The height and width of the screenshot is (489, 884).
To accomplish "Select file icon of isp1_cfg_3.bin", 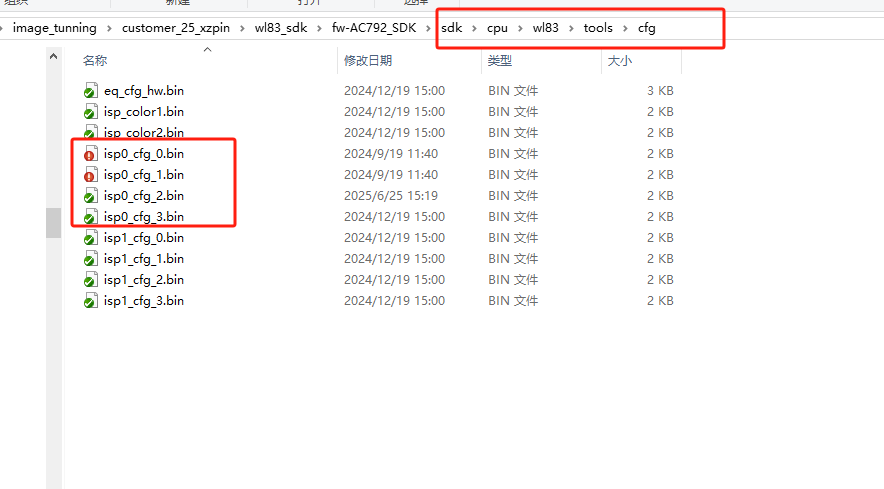I will tap(90, 301).
